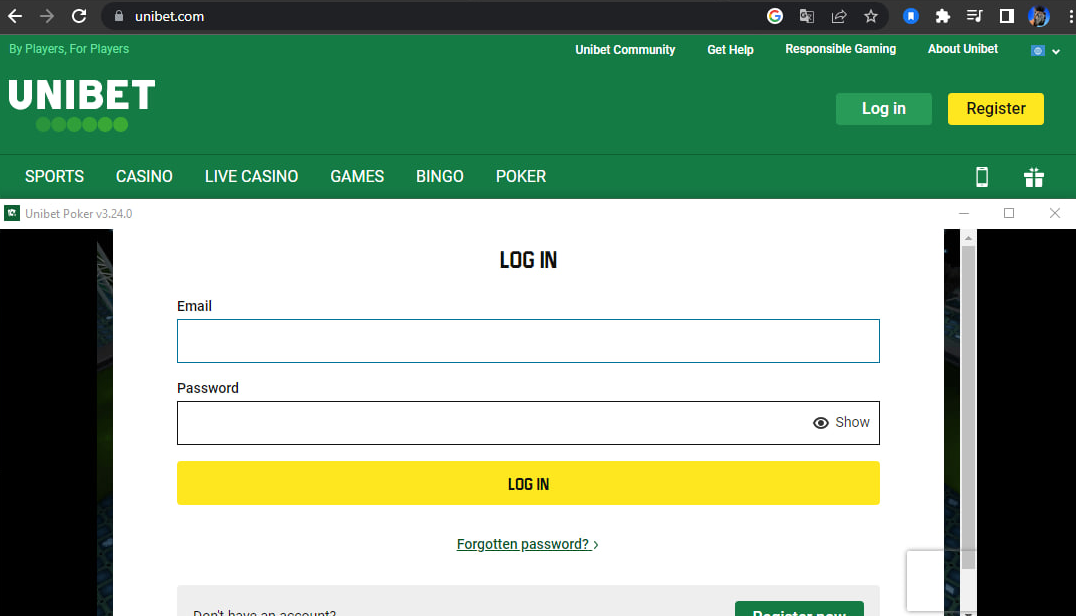The width and height of the screenshot is (1076, 616).
Task: Click the translate page icon
Action: [x=807, y=16]
